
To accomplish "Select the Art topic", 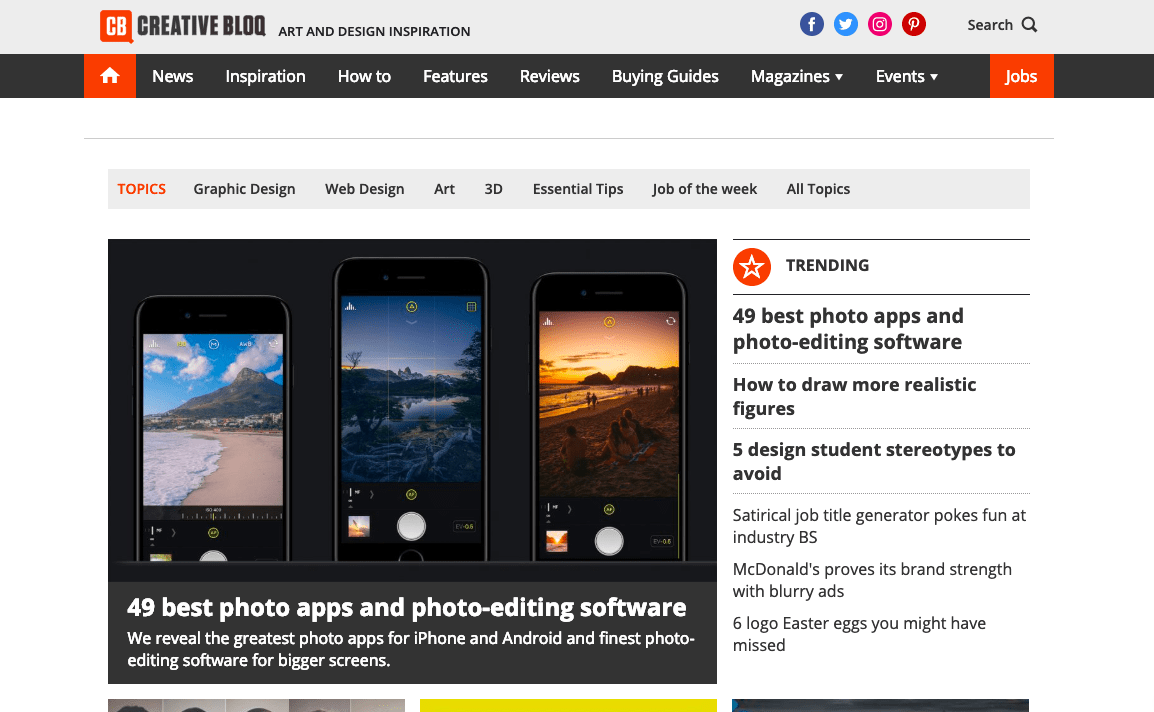I will pos(445,189).
